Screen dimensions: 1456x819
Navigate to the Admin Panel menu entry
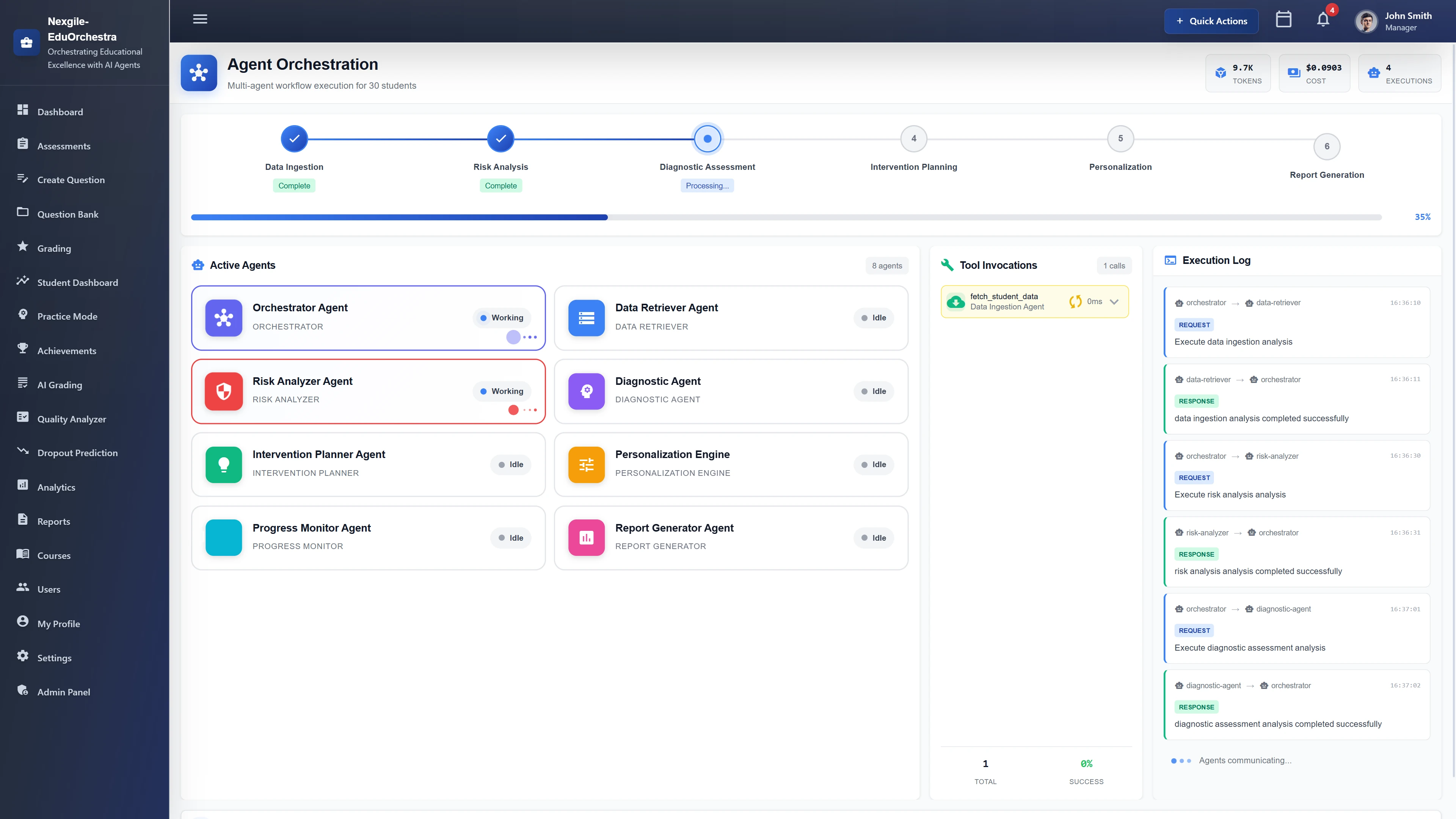pyautogui.click(x=63, y=692)
